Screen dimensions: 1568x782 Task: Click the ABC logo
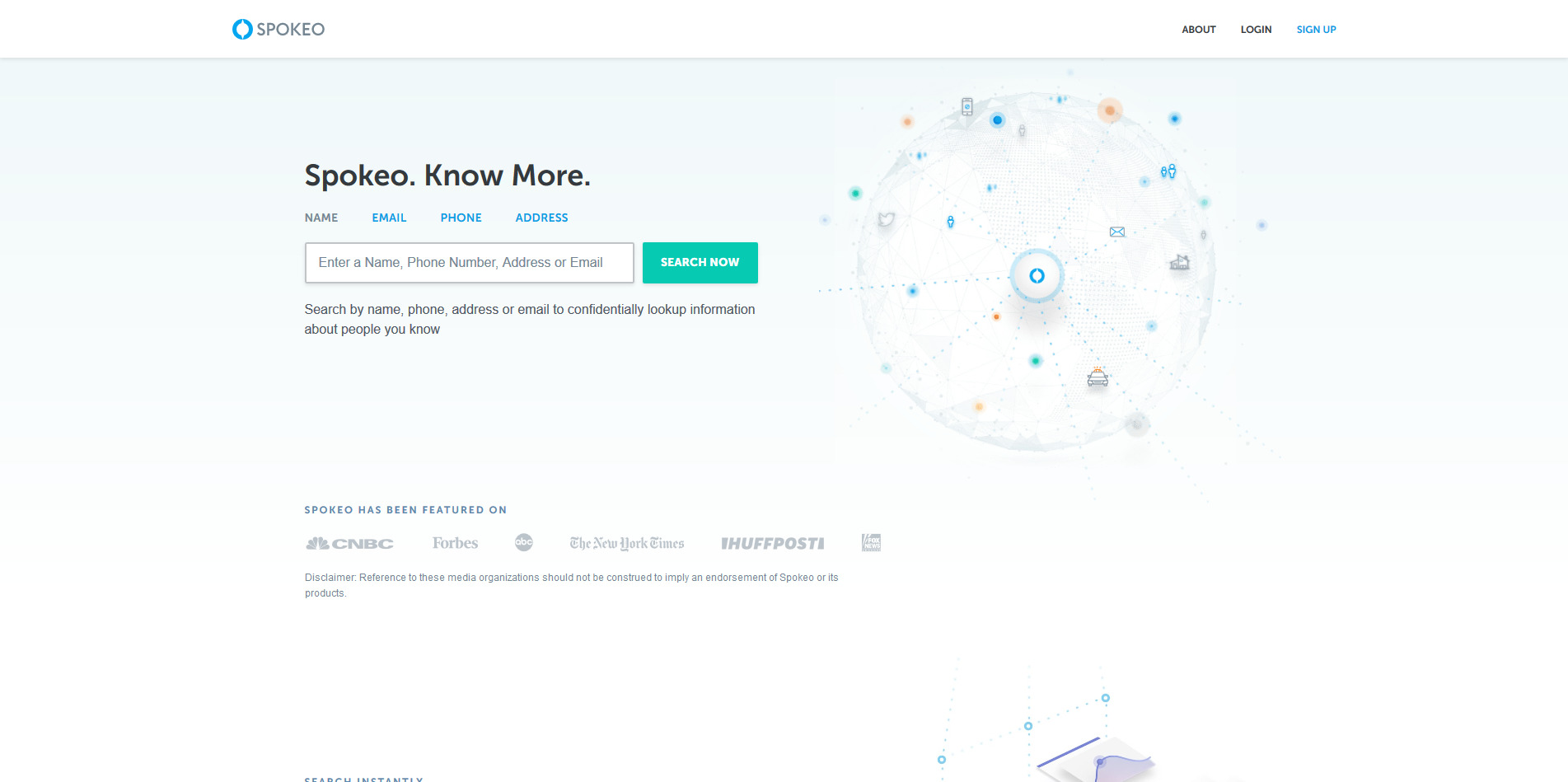pyautogui.click(x=524, y=542)
